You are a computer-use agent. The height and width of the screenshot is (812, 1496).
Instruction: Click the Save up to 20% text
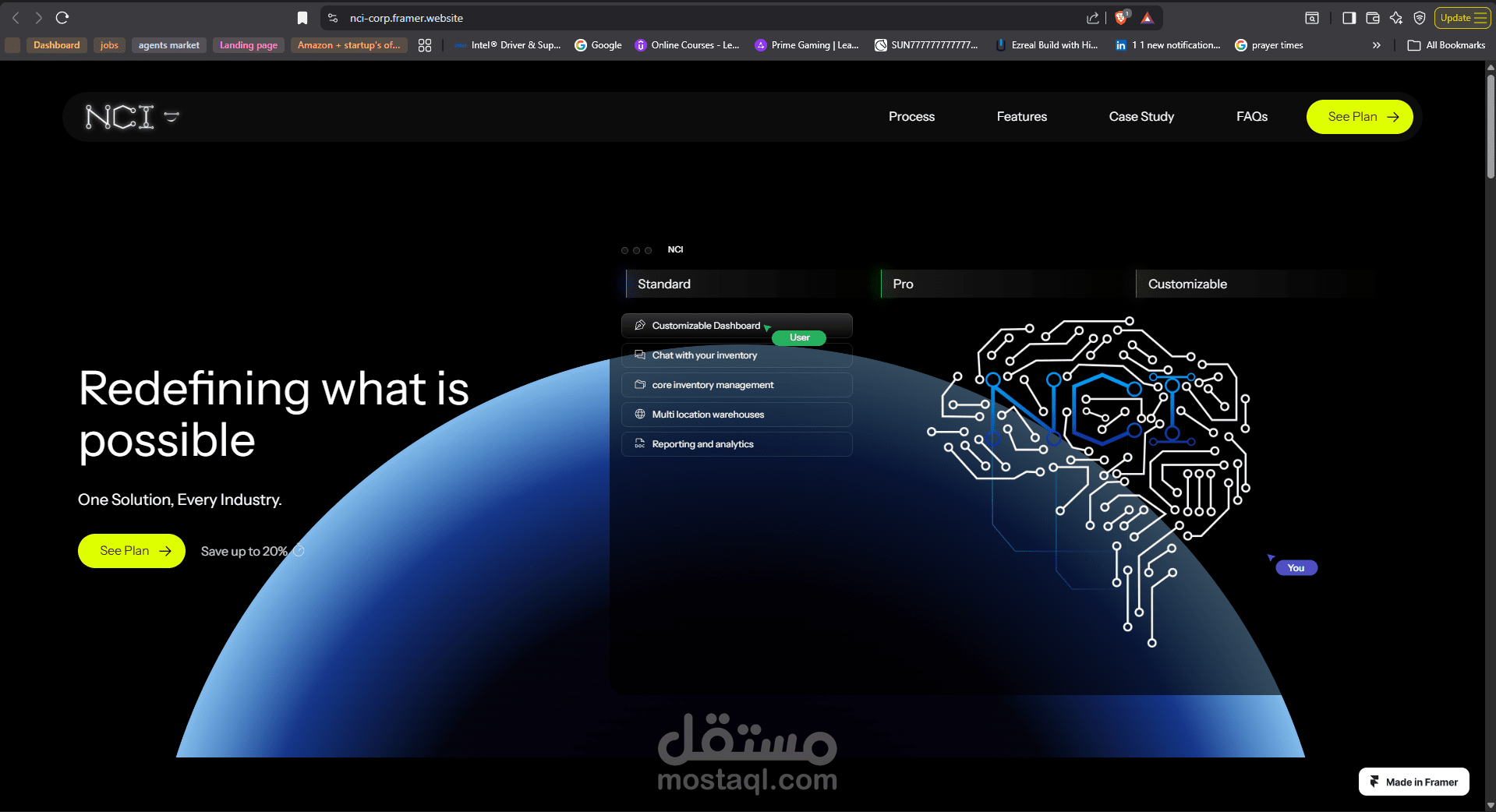pos(244,551)
